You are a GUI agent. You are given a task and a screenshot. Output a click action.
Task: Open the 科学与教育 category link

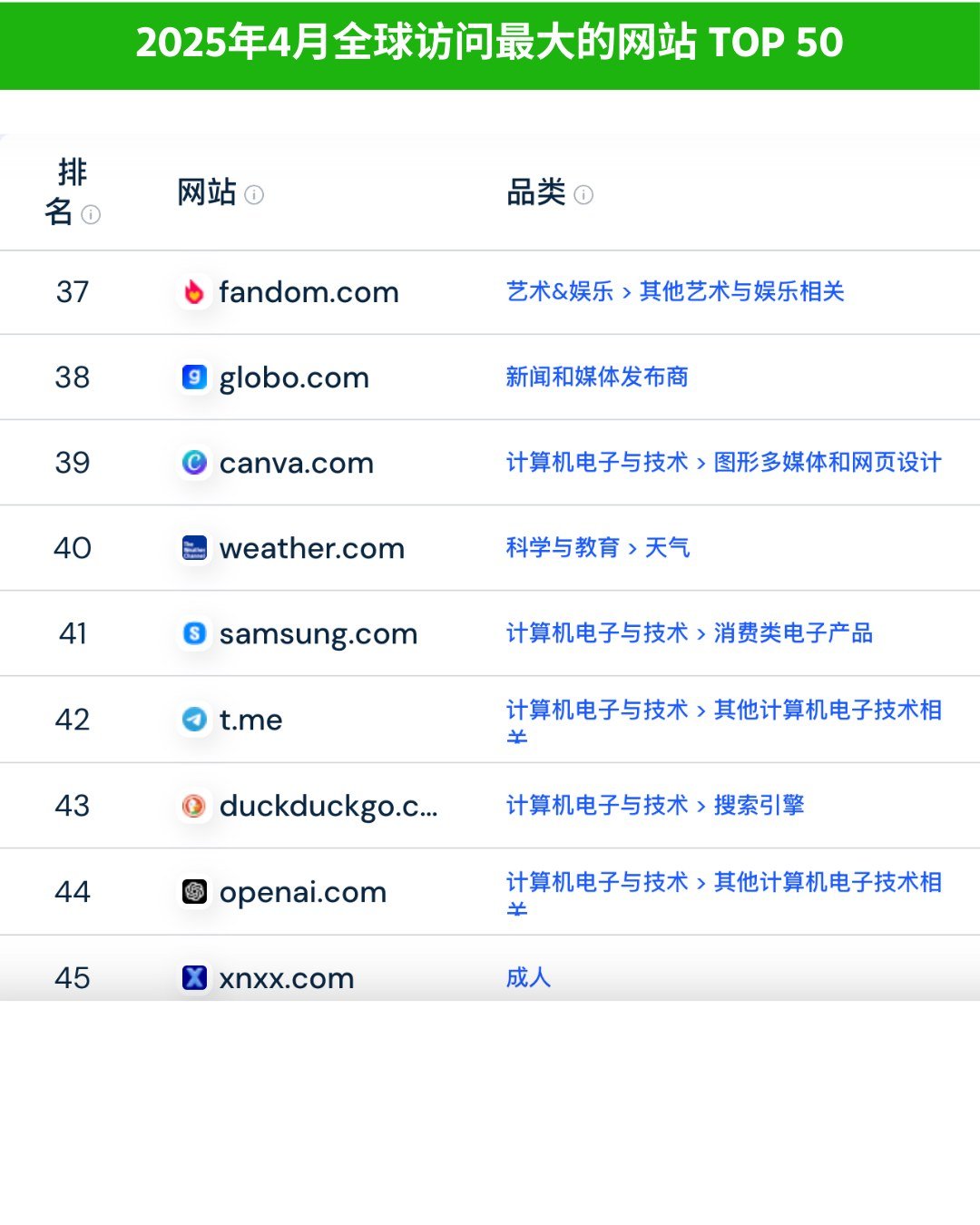(x=563, y=547)
